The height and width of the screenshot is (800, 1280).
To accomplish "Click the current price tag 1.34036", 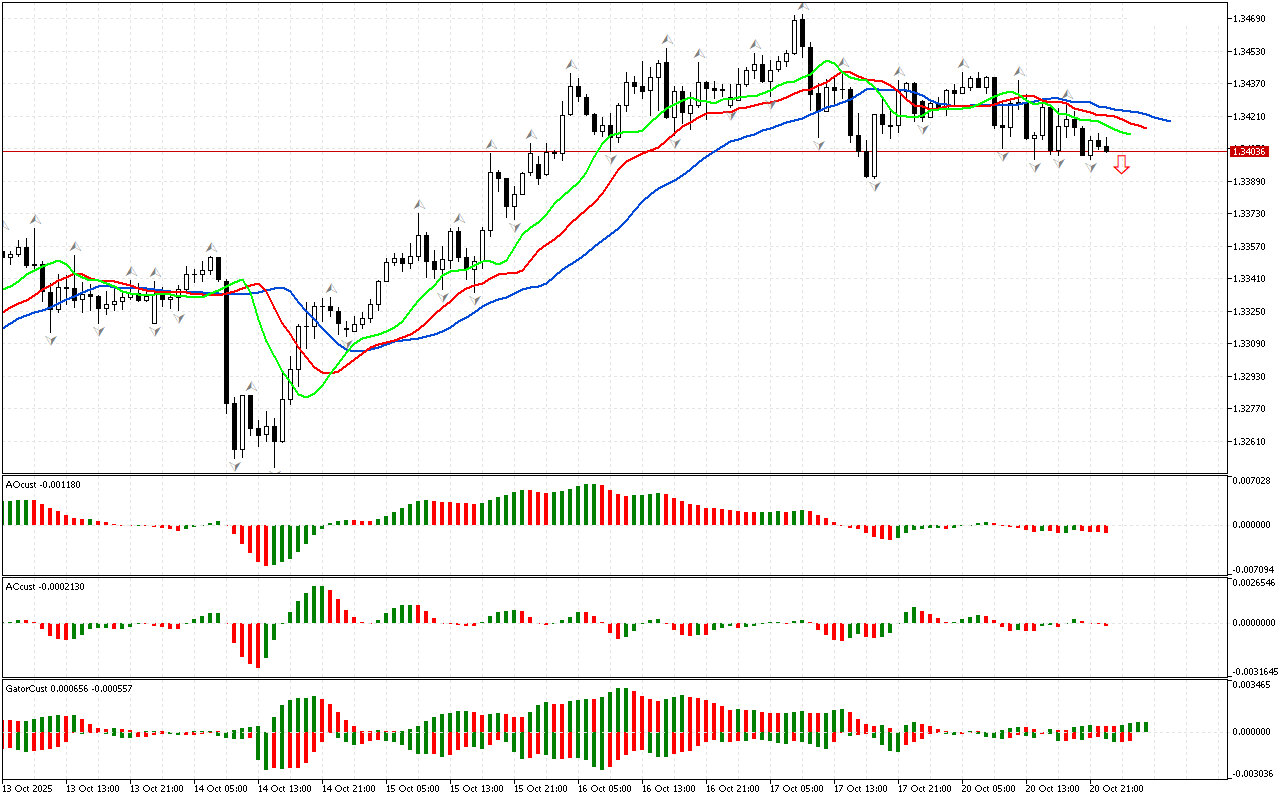I will tap(1250, 151).
